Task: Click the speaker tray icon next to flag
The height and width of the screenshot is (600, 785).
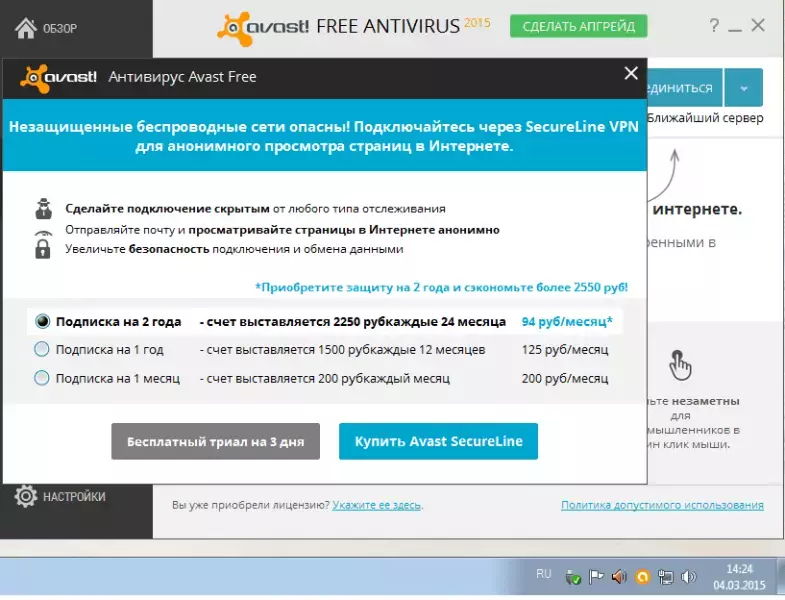Action: tap(619, 577)
